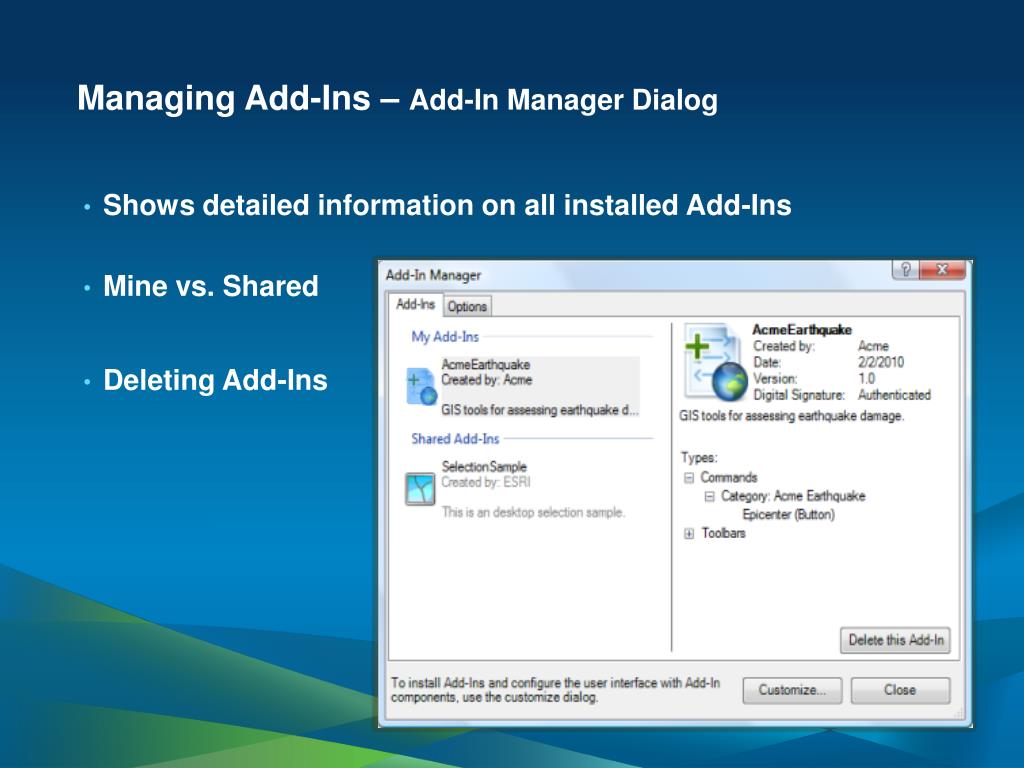Click the help question mark button
This screenshot has height=768, width=1024.
904,270
